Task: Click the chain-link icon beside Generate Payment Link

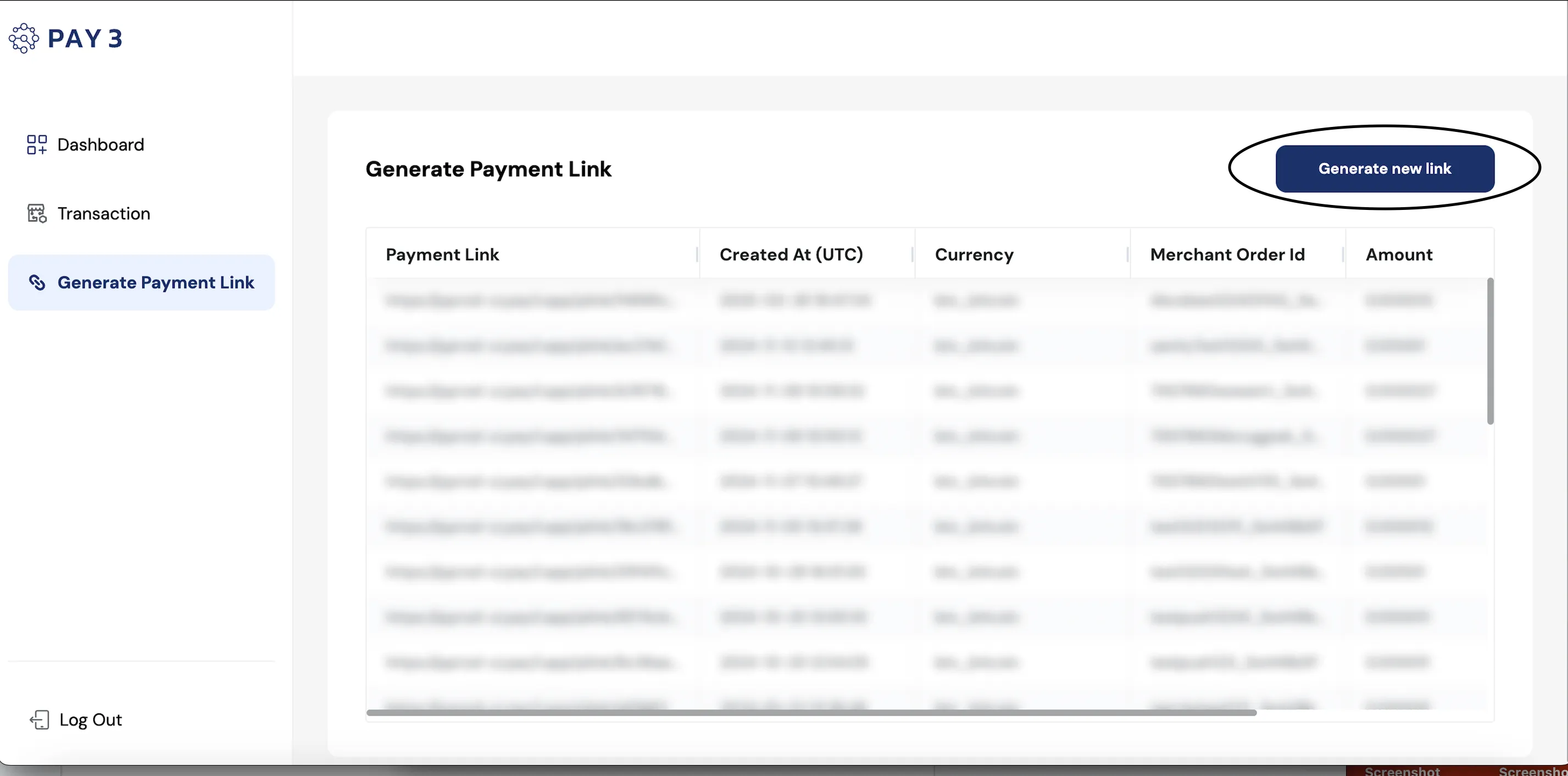Action: pos(37,282)
